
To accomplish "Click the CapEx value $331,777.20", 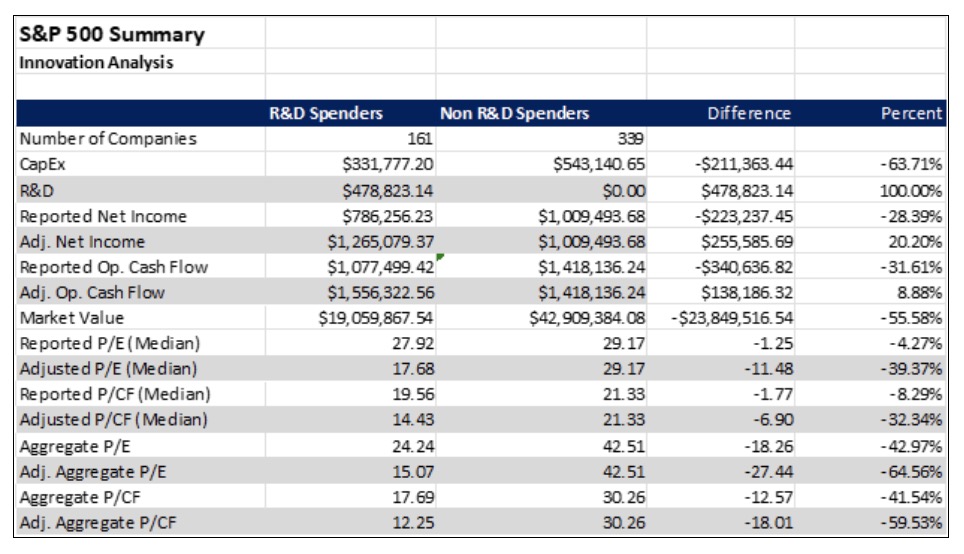I will [x=387, y=164].
